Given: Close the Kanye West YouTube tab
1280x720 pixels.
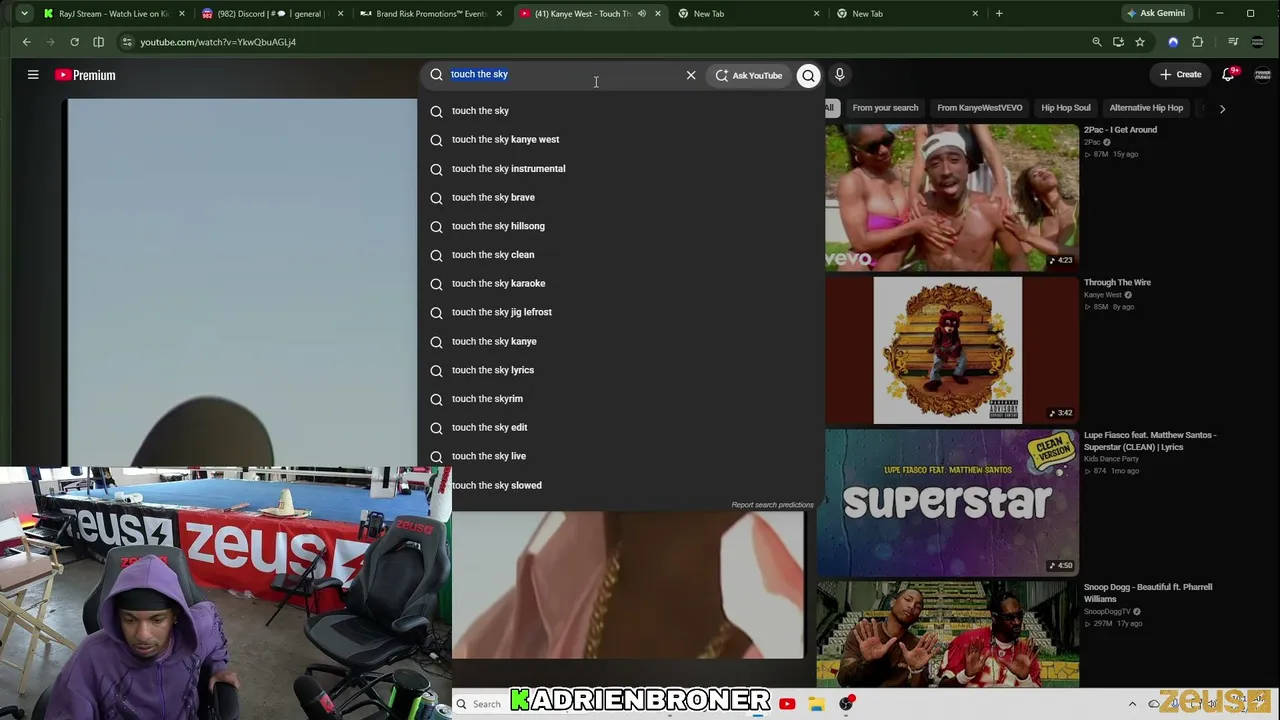Looking at the screenshot, I should [x=658, y=13].
